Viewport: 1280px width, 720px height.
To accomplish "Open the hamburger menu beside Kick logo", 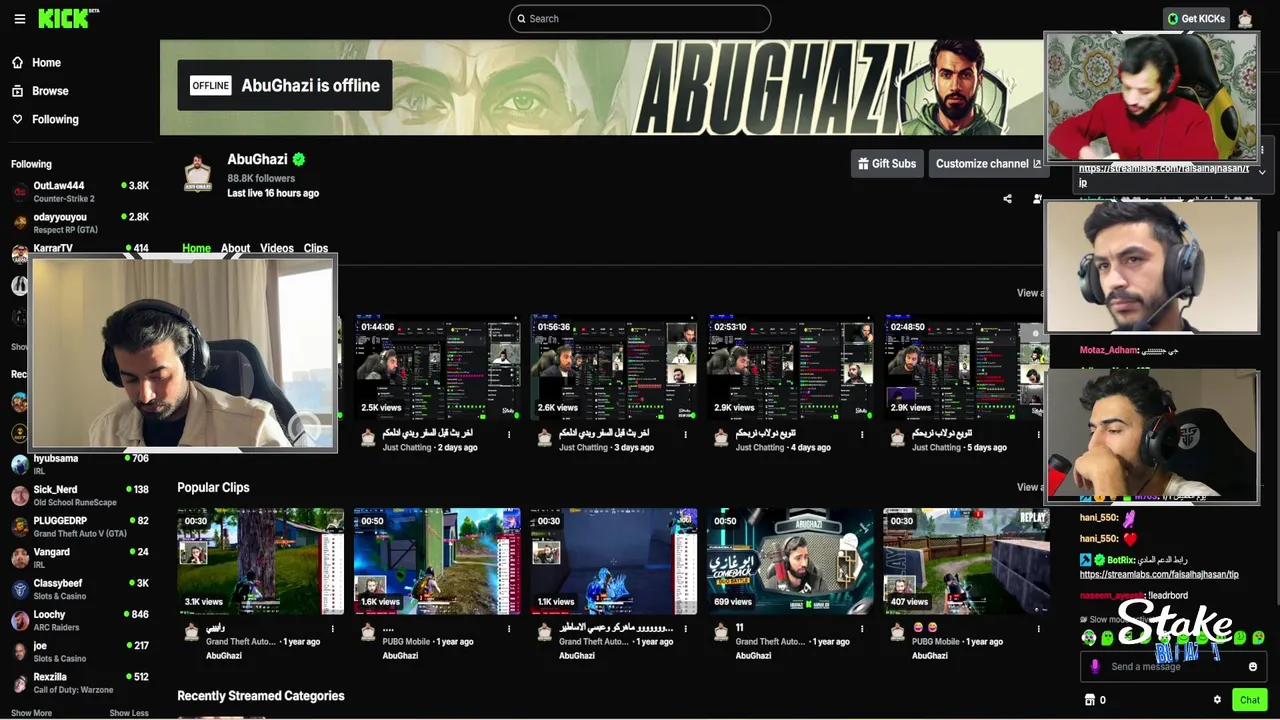I will pyautogui.click(x=19, y=19).
